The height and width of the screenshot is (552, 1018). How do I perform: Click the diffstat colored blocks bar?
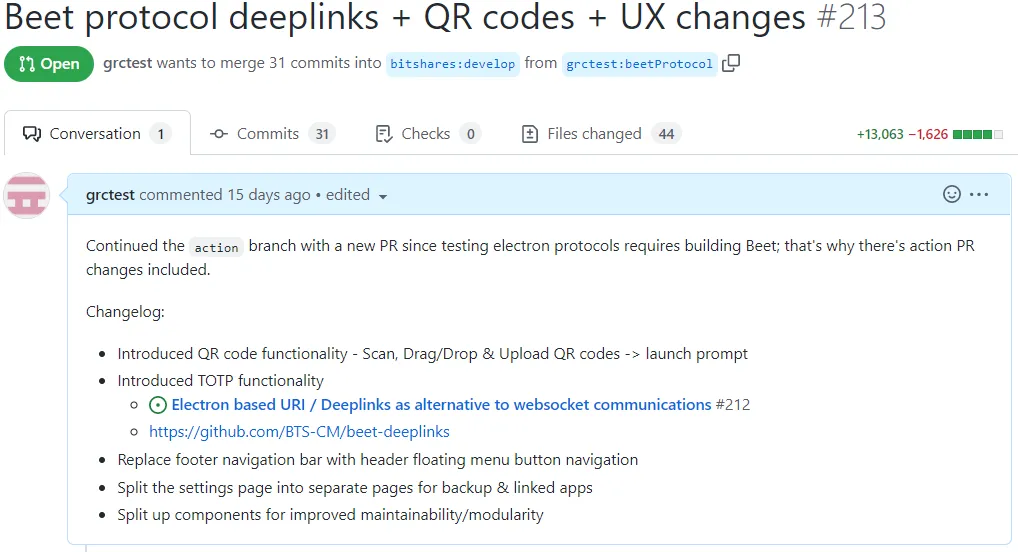(978, 134)
